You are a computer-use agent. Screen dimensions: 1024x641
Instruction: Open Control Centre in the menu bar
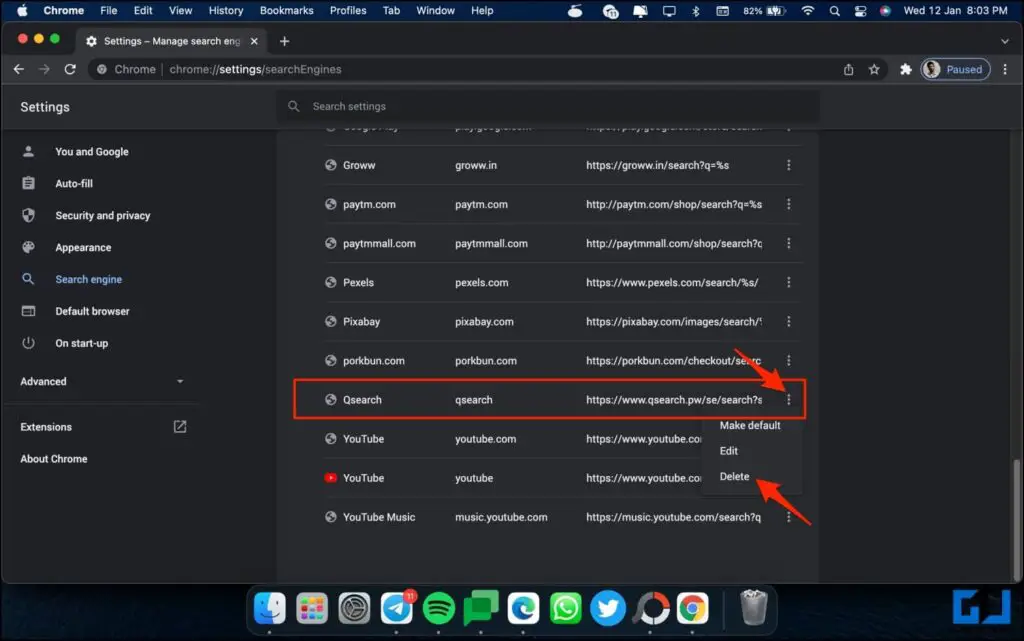(x=860, y=10)
